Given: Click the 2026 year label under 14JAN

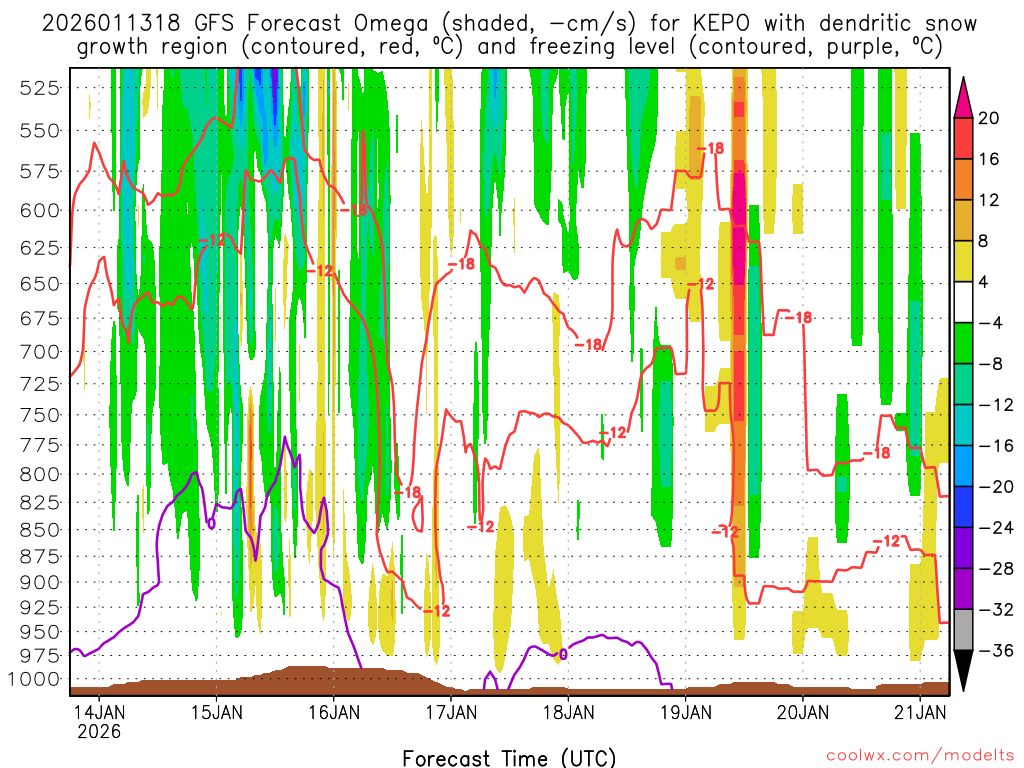Looking at the screenshot, I should [99, 731].
